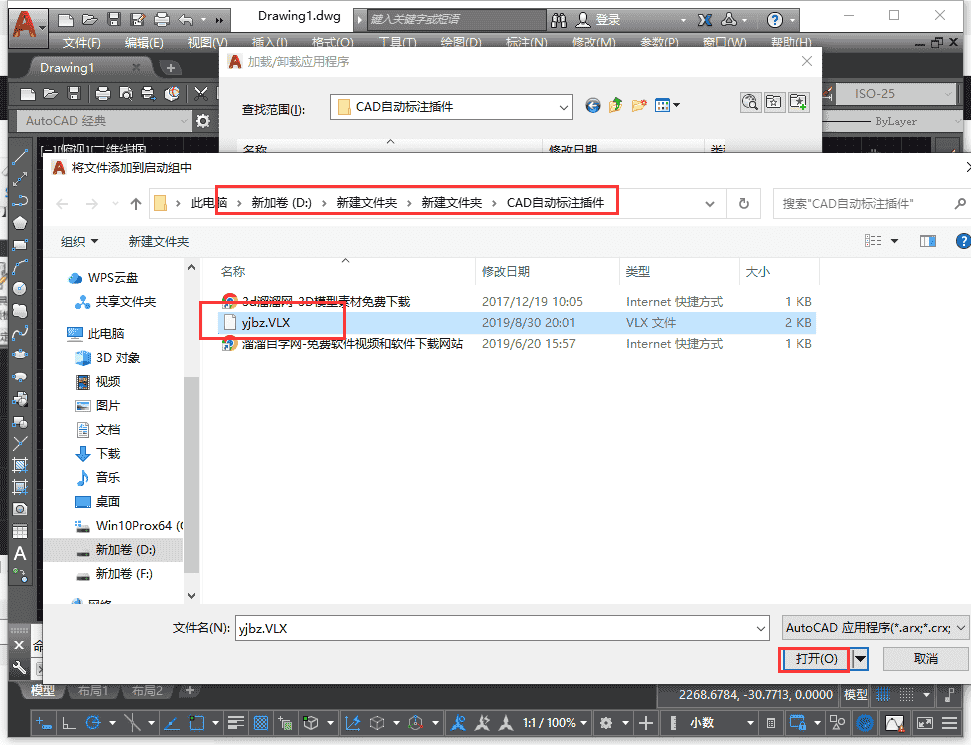
Task: Click Plot printer icon in quick access toolbar
Action: [x=162, y=20]
